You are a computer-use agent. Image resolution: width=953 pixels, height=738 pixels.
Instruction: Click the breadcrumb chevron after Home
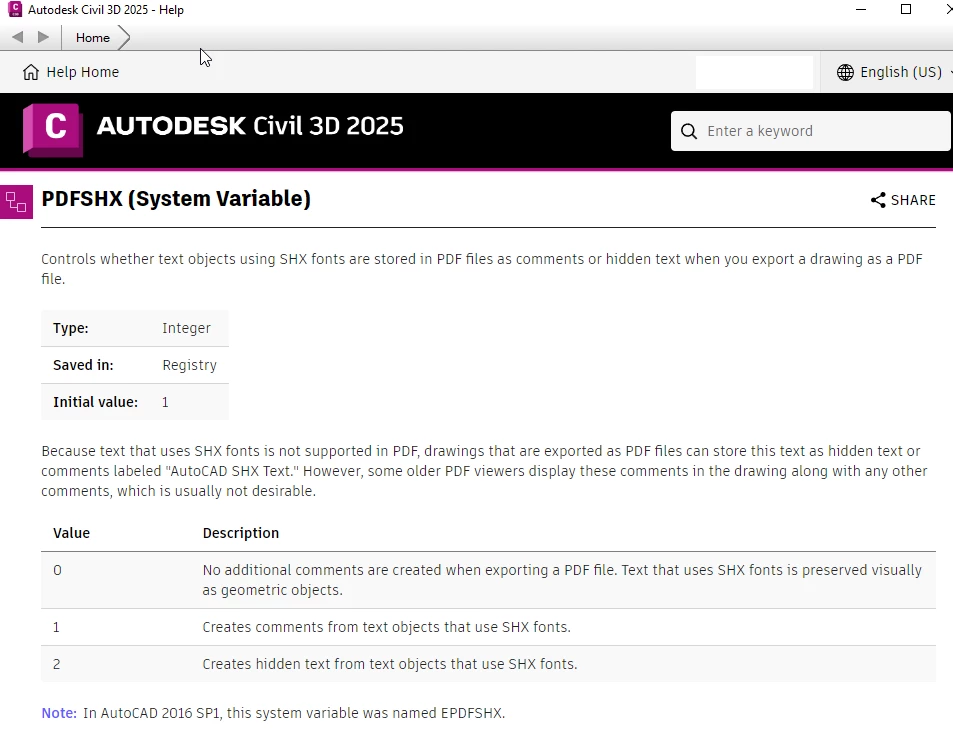click(x=124, y=38)
